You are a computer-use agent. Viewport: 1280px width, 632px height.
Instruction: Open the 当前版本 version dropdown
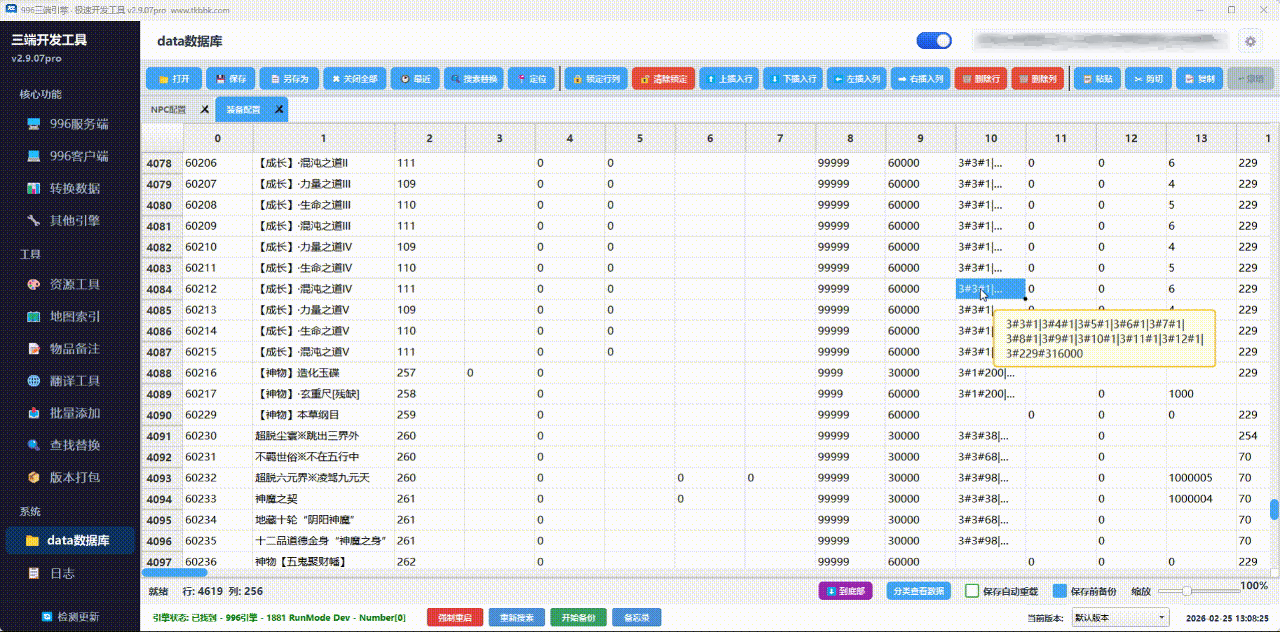click(x=1119, y=618)
